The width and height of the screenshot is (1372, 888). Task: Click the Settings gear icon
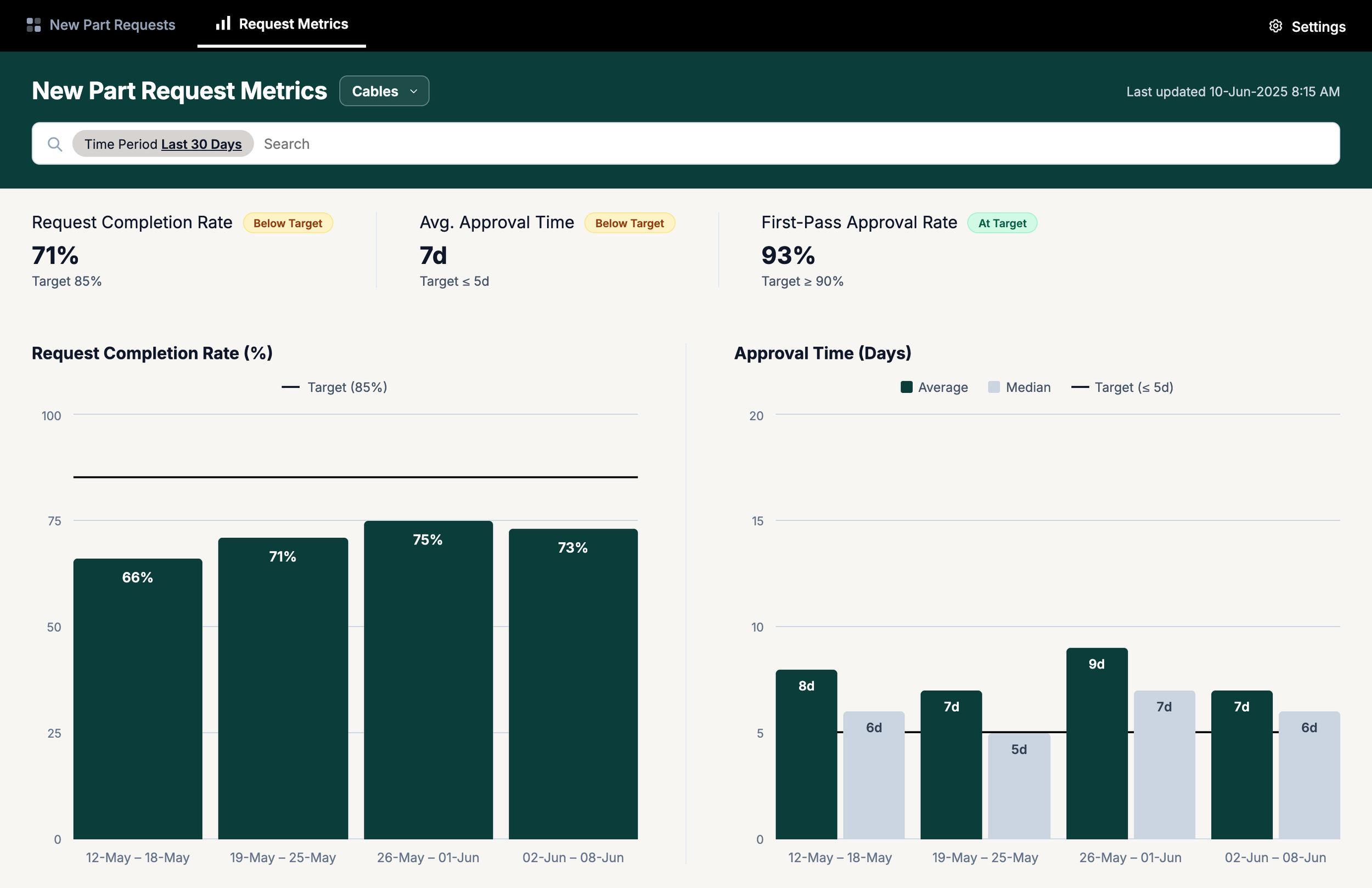coord(1276,26)
